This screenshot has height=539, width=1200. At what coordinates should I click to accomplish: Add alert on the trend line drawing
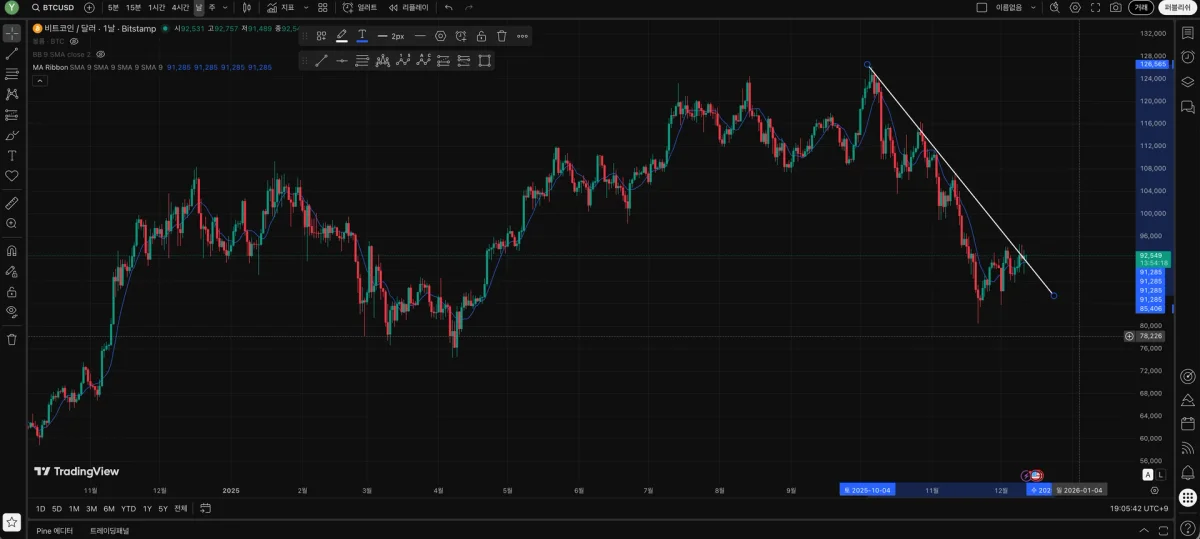(461, 36)
